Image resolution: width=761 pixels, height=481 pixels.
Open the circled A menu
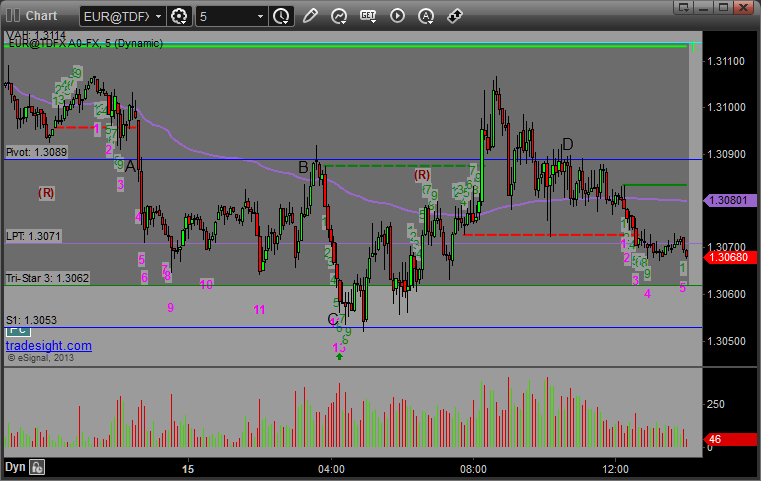[426, 16]
